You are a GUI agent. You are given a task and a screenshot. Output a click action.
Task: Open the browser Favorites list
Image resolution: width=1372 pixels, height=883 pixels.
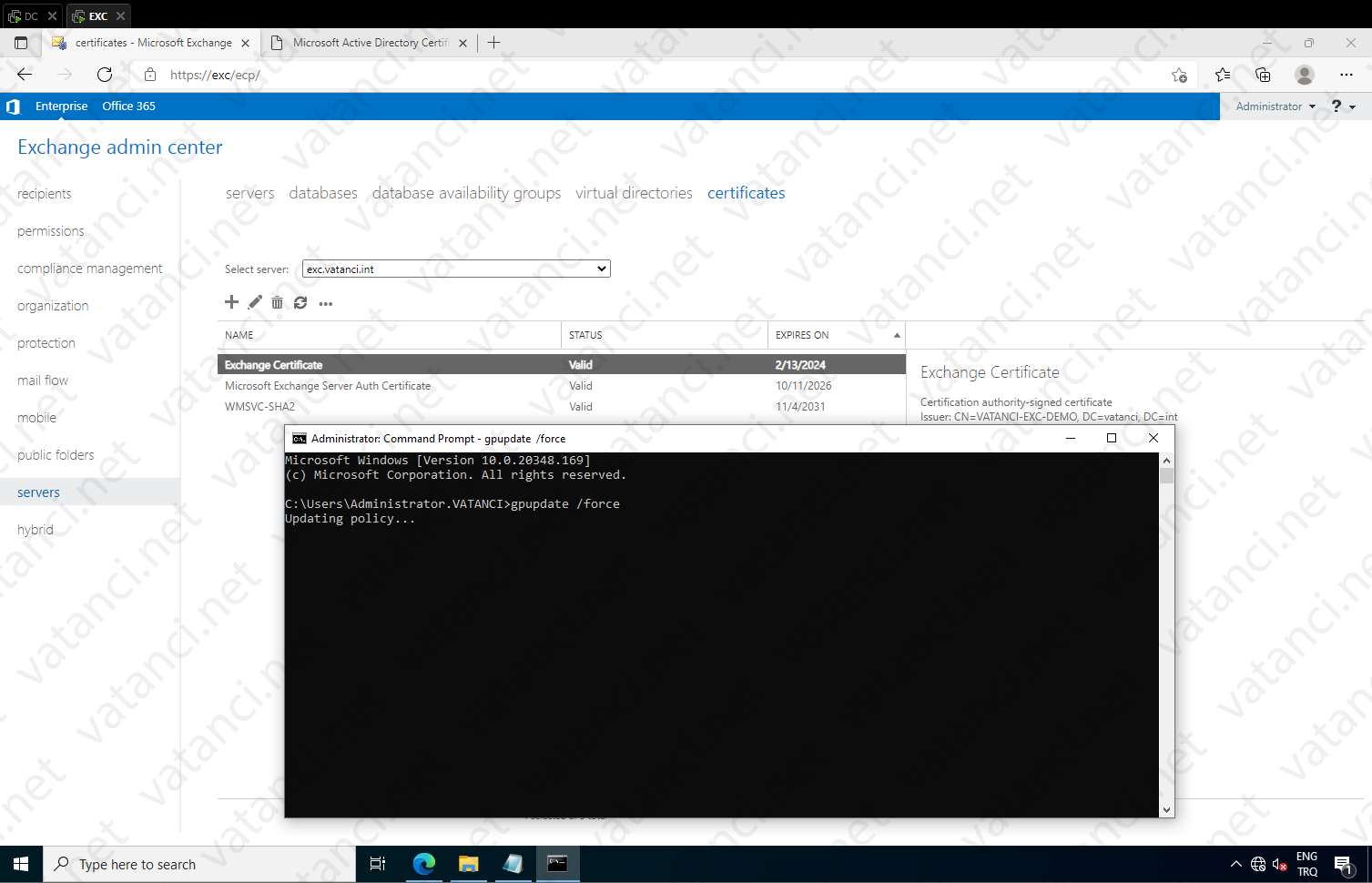click(1223, 75)
